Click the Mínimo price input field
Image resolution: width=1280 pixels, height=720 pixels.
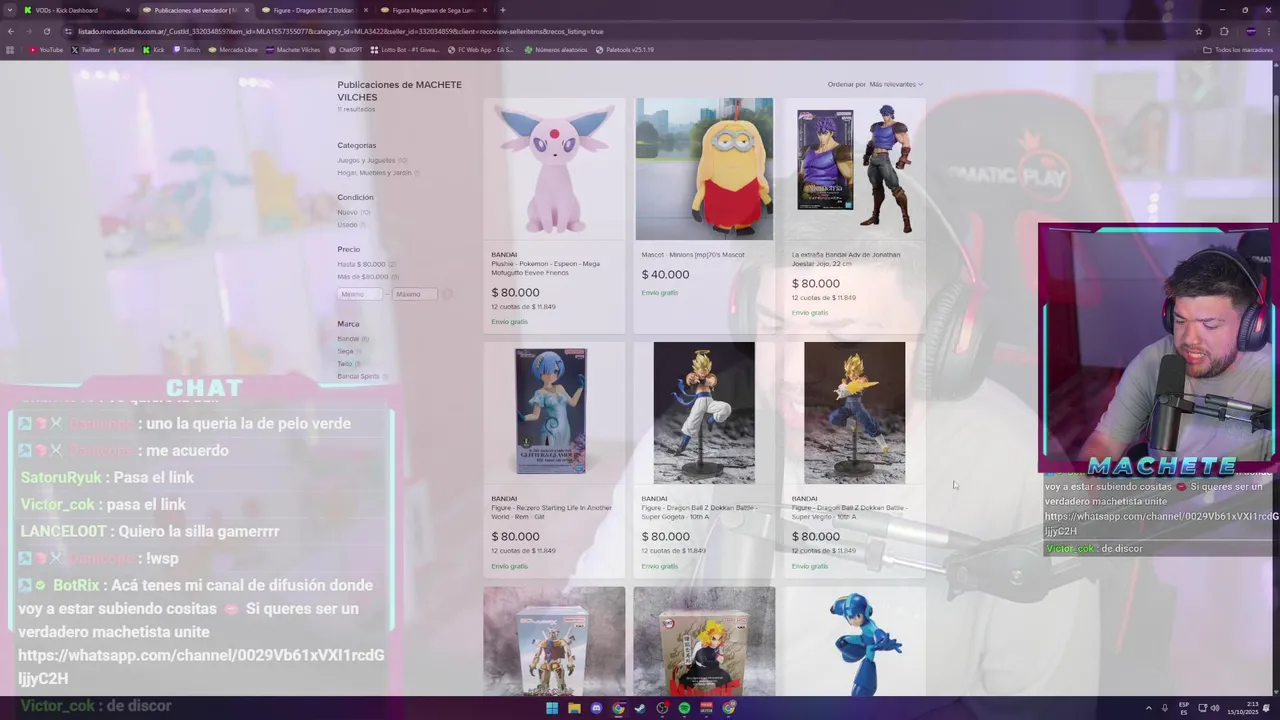pyautogui.click(x=360, y=294)
